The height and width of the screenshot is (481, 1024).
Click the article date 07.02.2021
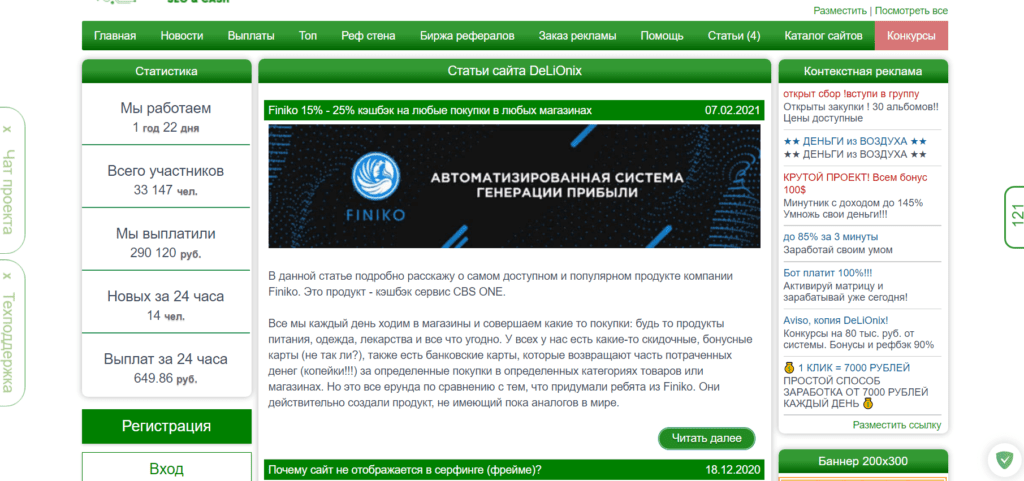click(732, 110)
